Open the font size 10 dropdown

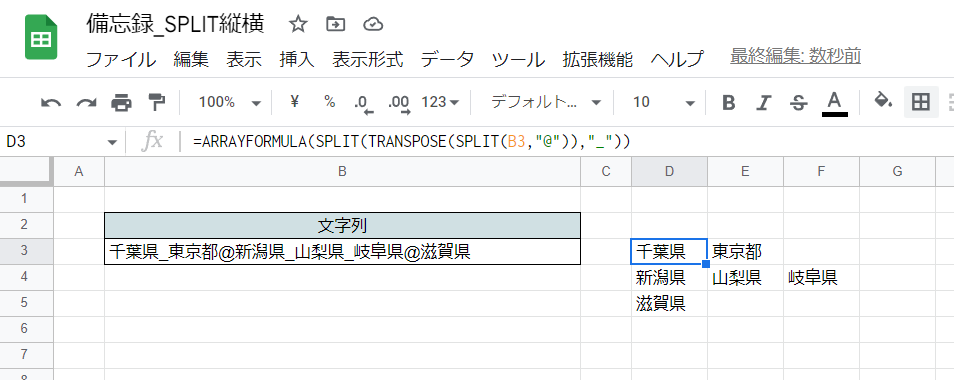click(x=663, y=102)
